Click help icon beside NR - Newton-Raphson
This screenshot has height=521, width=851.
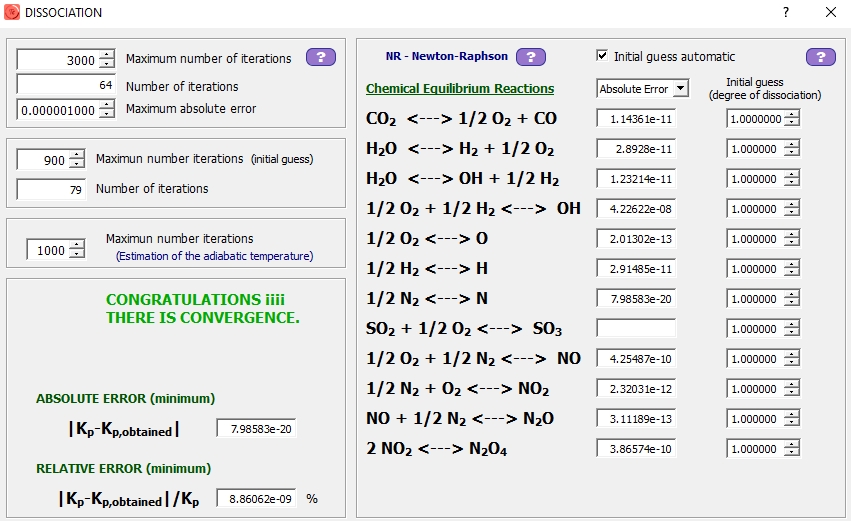(530, 57)
